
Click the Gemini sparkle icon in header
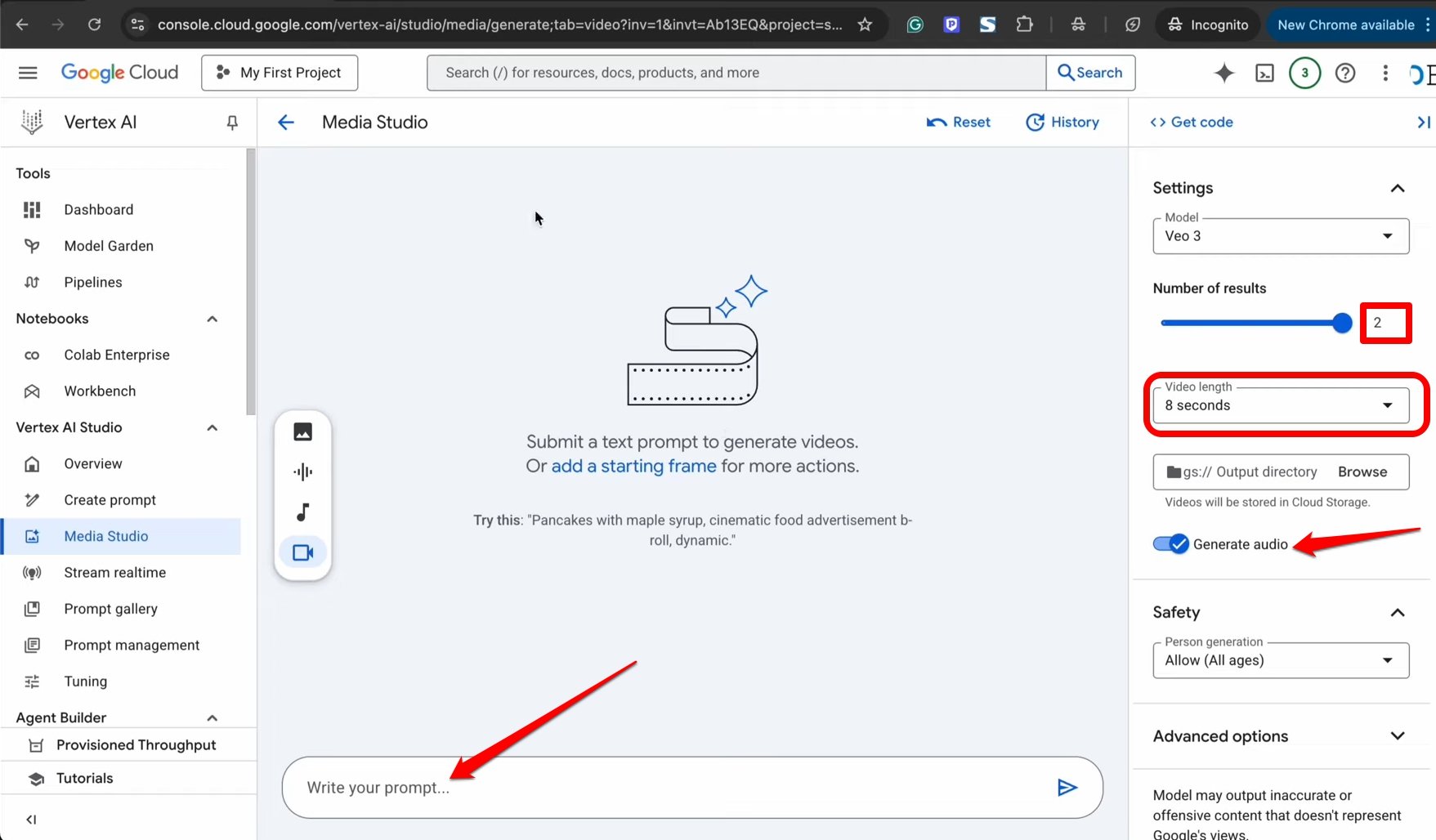(1224, 73)
